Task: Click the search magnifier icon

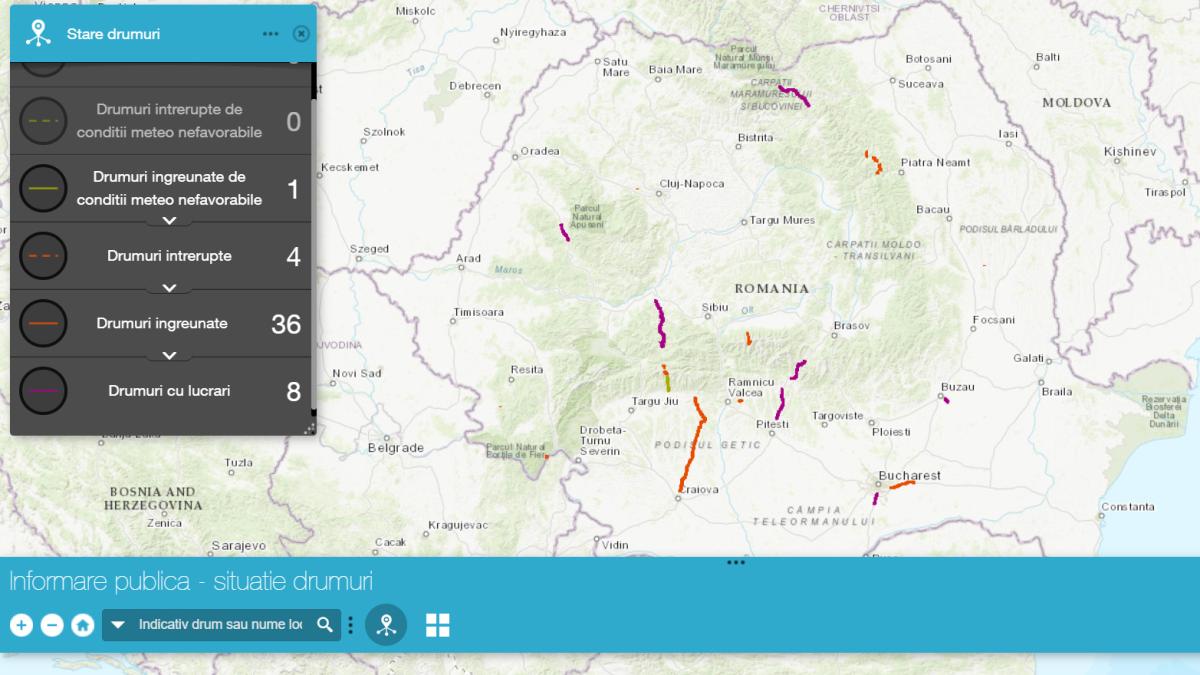Action: (x=325, y=625)
